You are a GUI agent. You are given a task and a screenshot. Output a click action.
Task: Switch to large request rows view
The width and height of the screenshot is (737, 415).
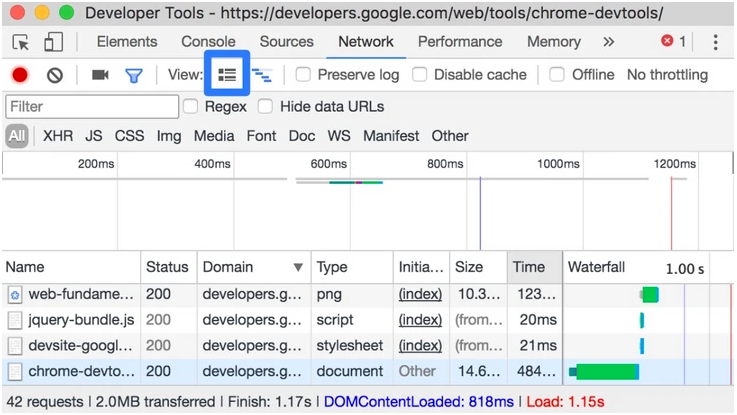(x=227, y=74)
